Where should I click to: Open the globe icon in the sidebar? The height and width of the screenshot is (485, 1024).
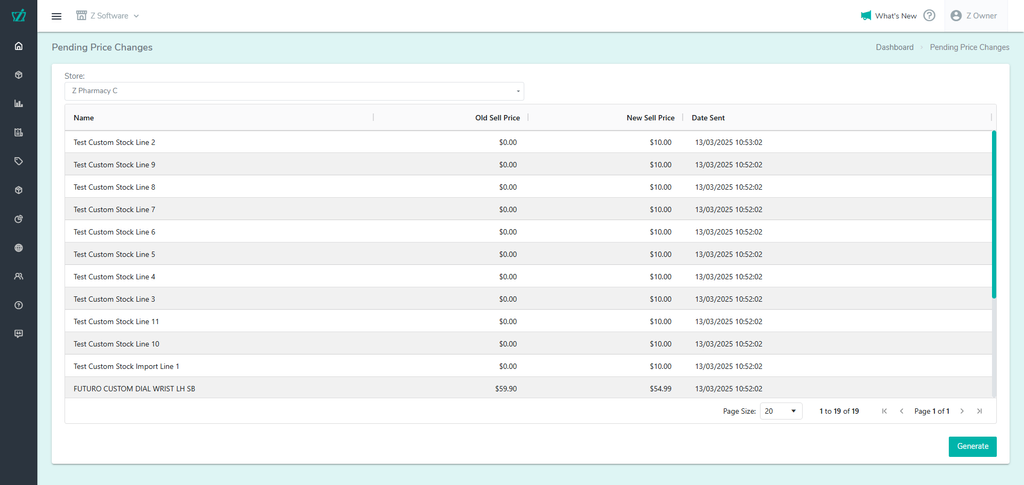[x=18, y=247]
